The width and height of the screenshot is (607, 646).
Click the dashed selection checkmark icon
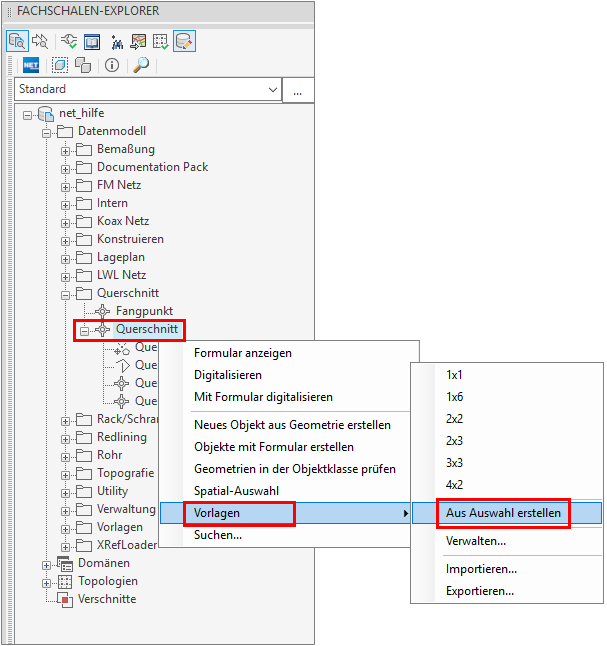coord(160,41)
